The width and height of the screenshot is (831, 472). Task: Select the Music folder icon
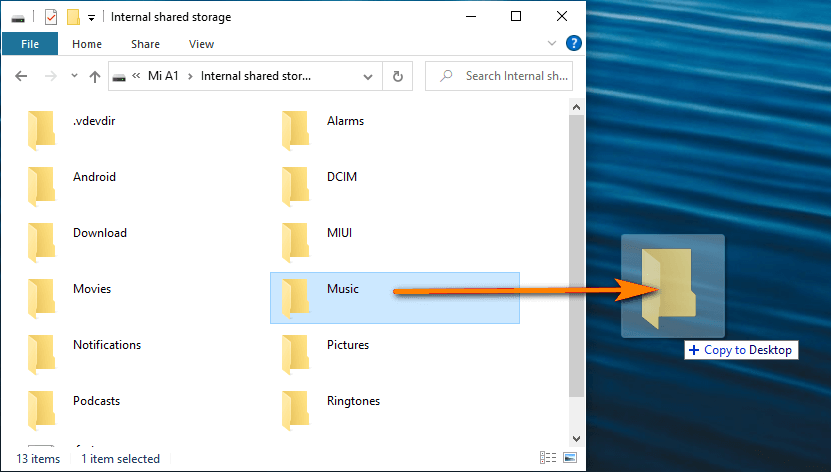[x=295, y=299]
